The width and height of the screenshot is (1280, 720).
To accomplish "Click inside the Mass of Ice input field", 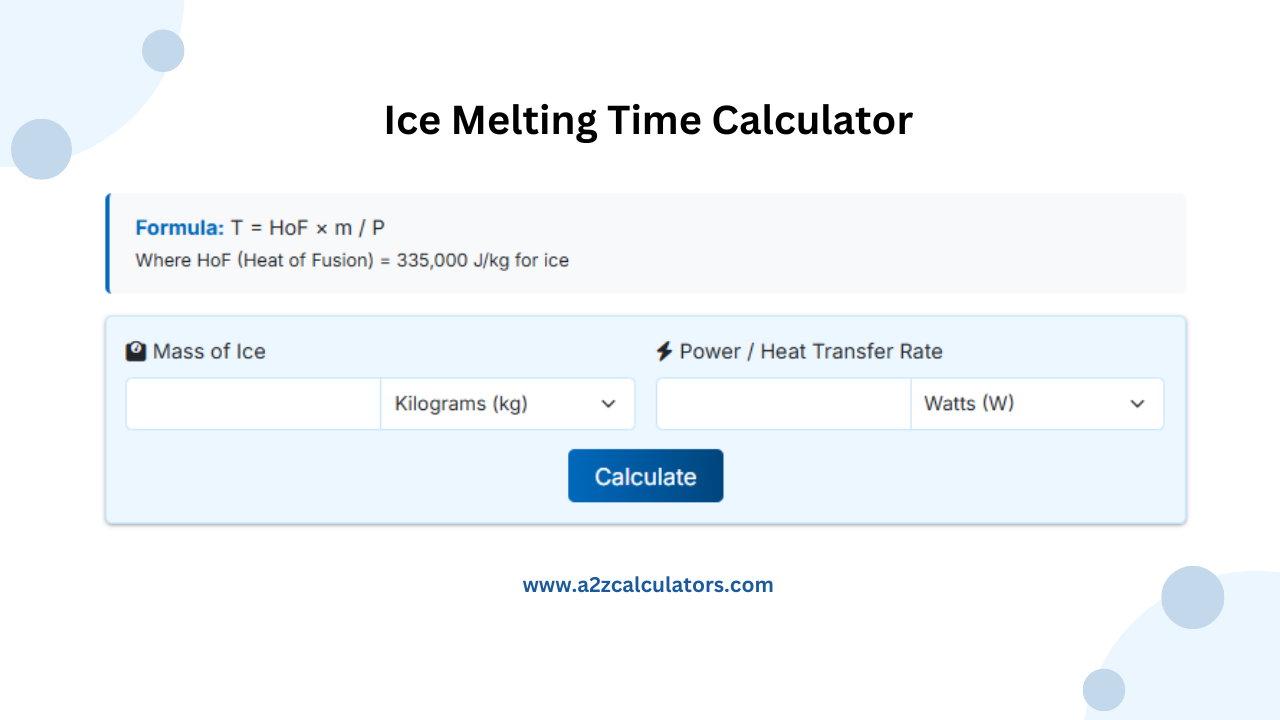I will coord(252,403).
